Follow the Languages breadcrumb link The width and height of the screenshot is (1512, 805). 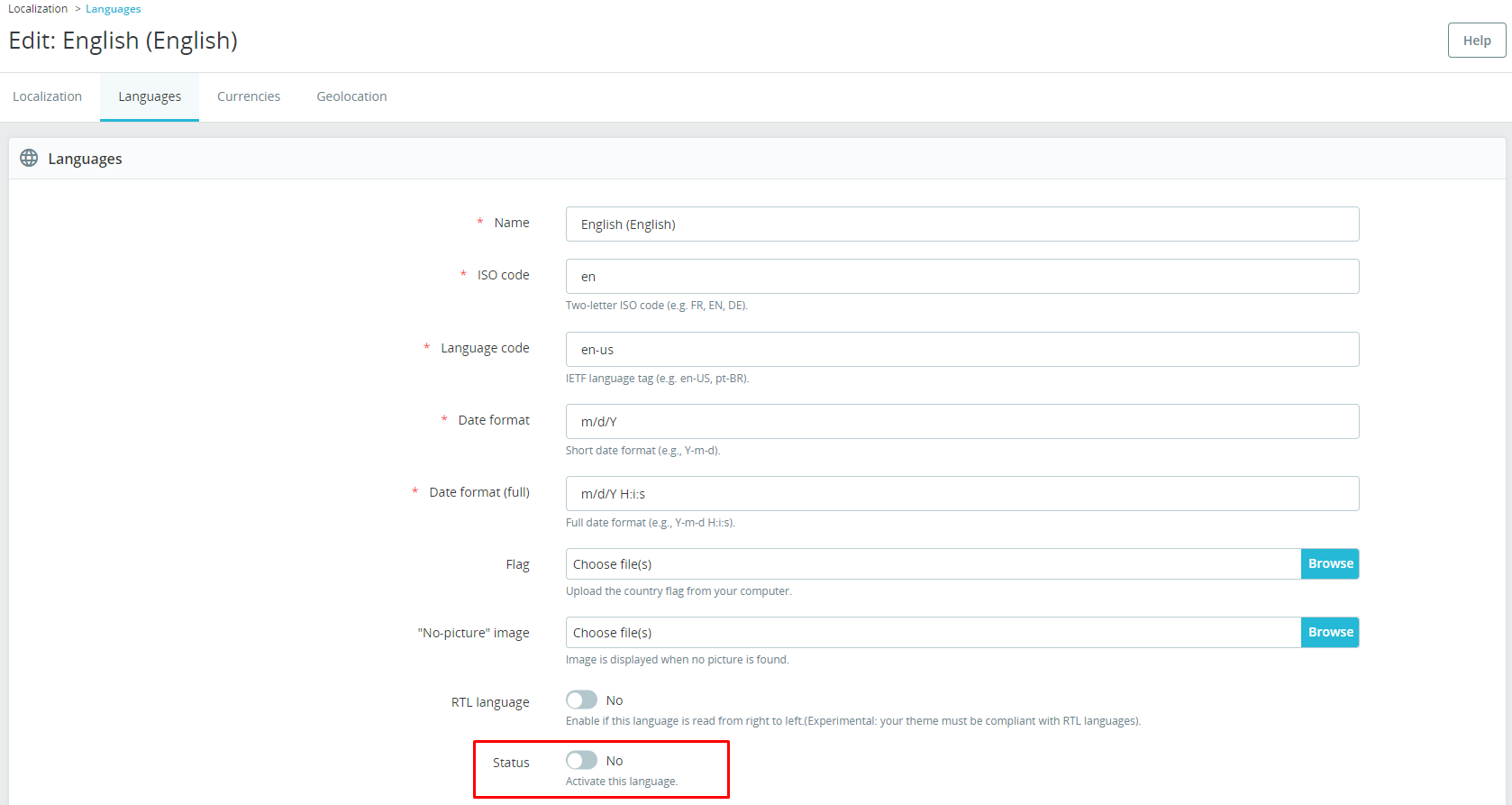click(113, 9)
